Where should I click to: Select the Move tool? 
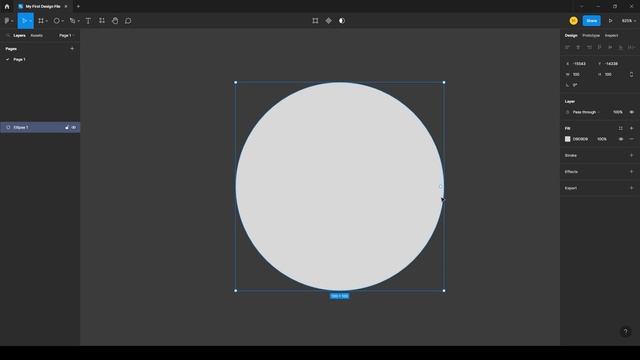[x=24, y=21]
